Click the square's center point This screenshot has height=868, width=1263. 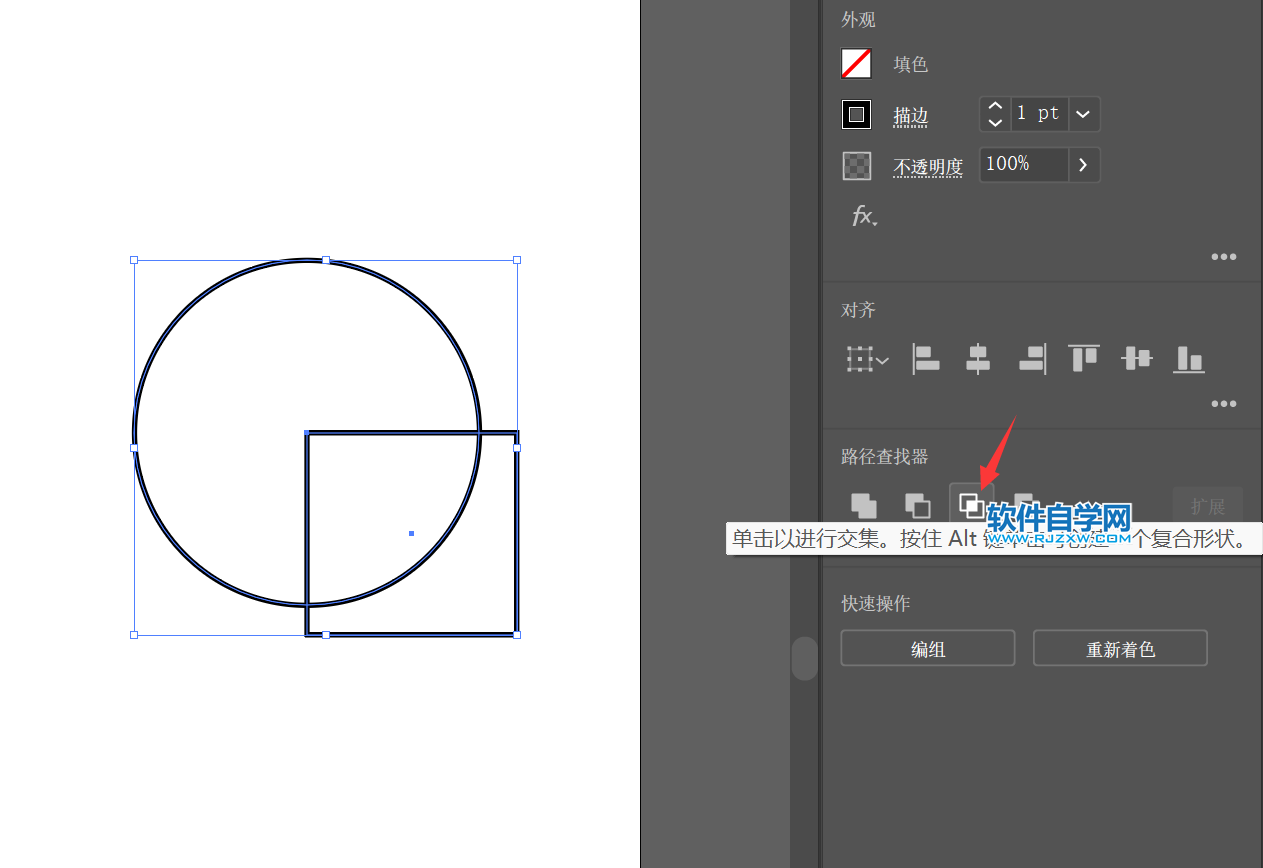point(411,533)
